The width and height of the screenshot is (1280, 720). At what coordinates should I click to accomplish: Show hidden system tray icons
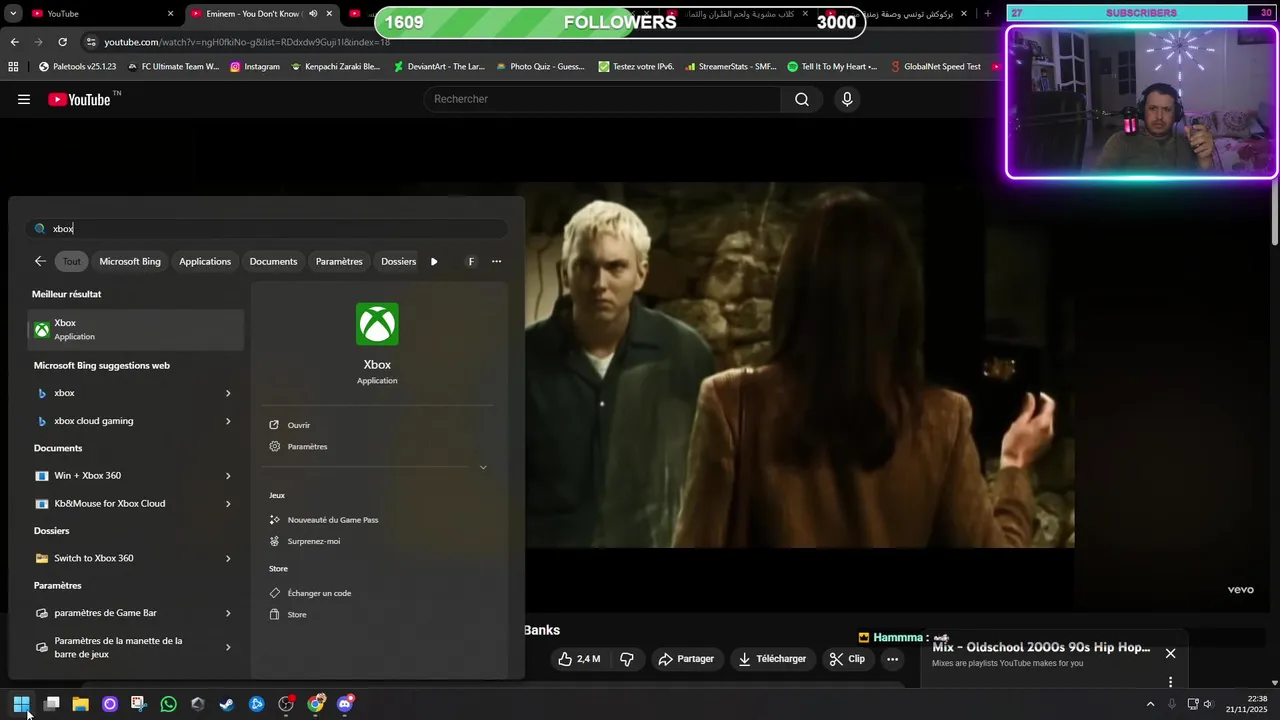pyautogui.click(x=1150, y=704)
